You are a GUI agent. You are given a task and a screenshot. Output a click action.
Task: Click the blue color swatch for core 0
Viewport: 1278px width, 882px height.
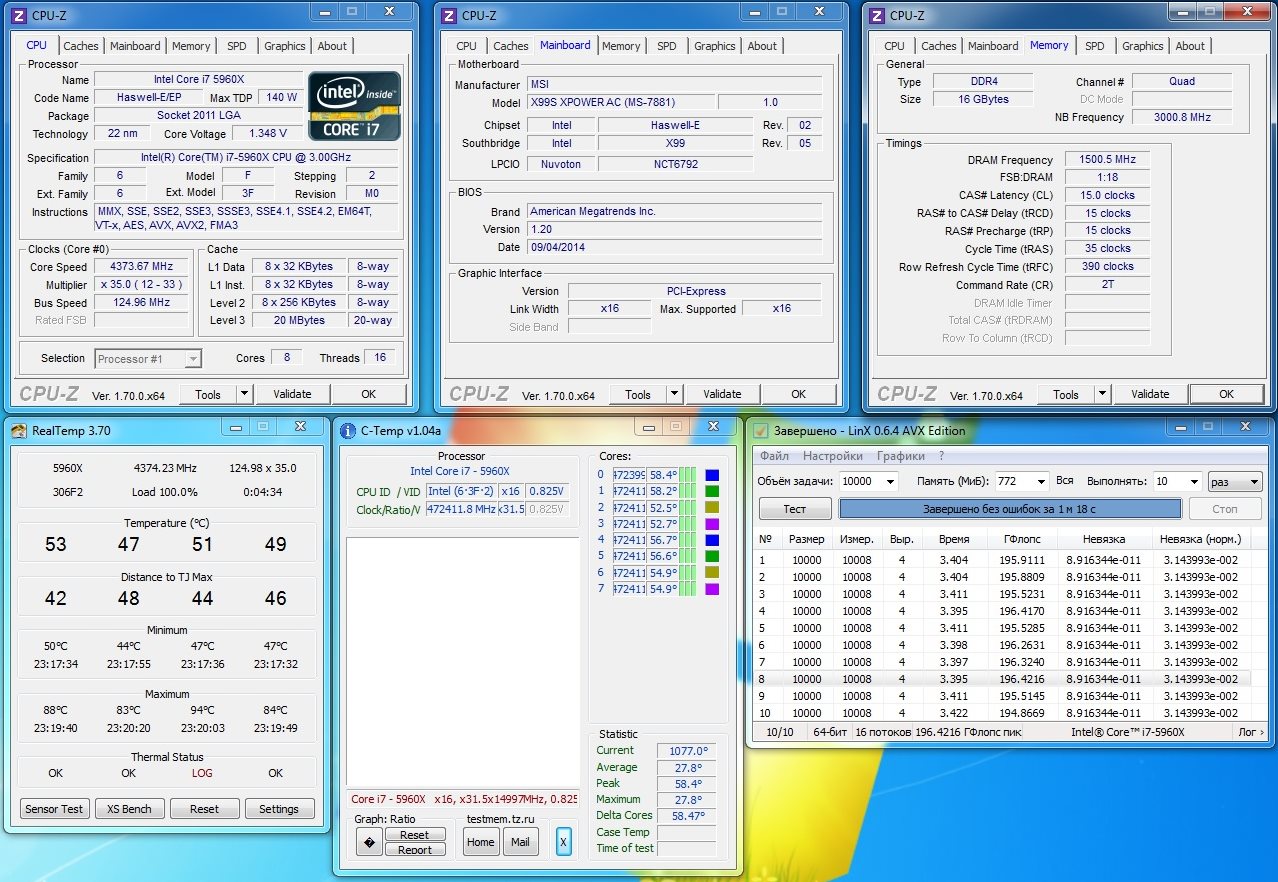point(712,475)
